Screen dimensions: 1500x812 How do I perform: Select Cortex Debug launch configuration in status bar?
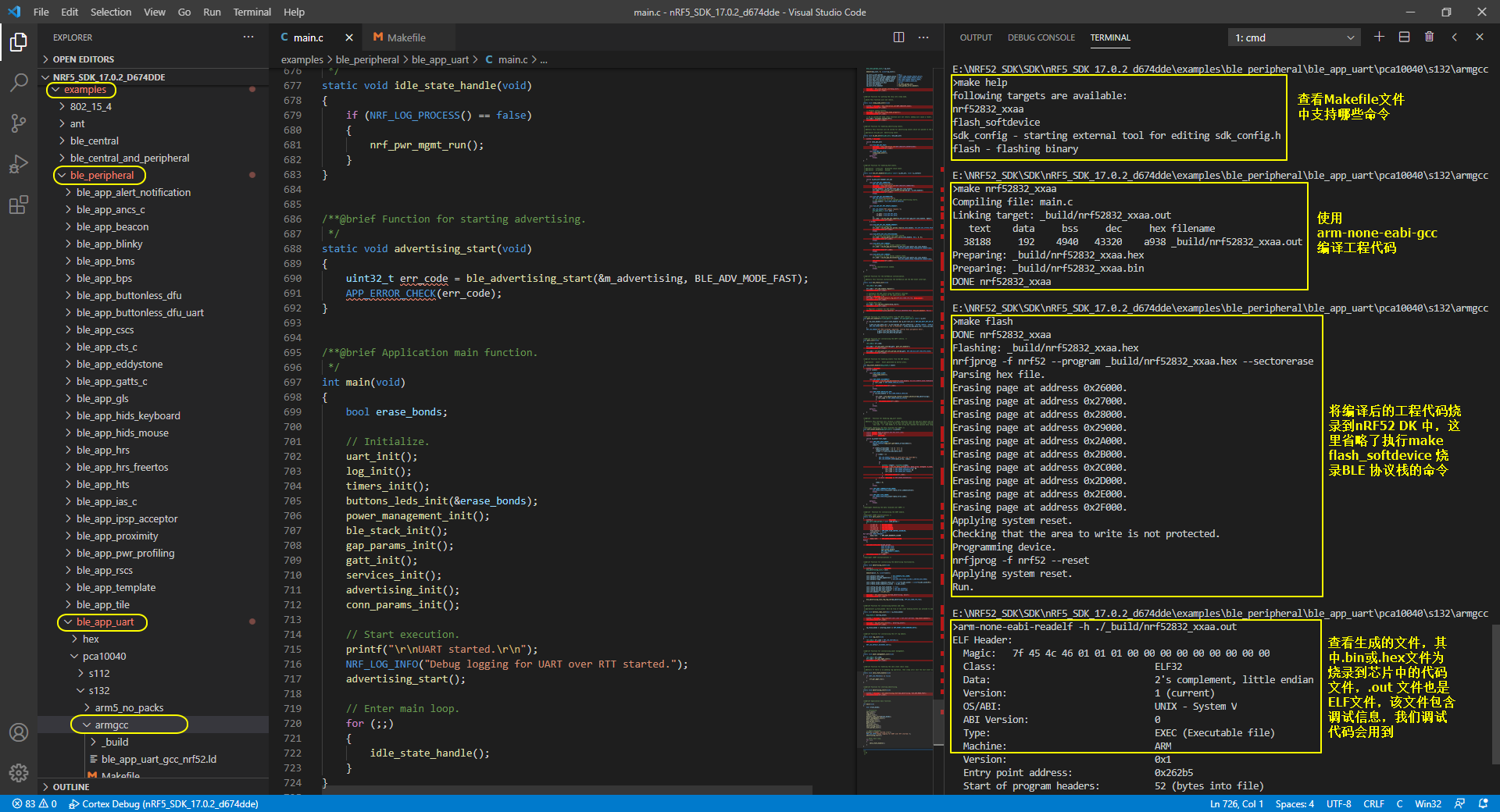pos(163,803)
